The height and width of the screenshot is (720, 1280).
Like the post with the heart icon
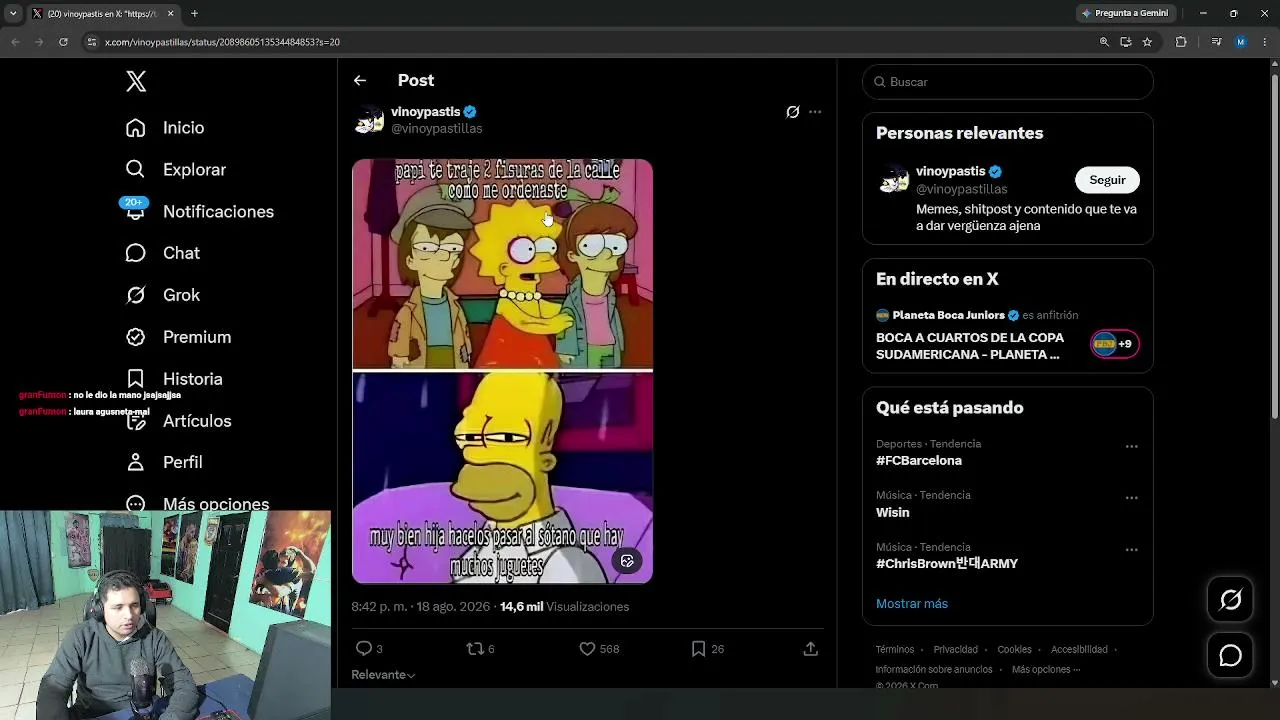[587, 649]
